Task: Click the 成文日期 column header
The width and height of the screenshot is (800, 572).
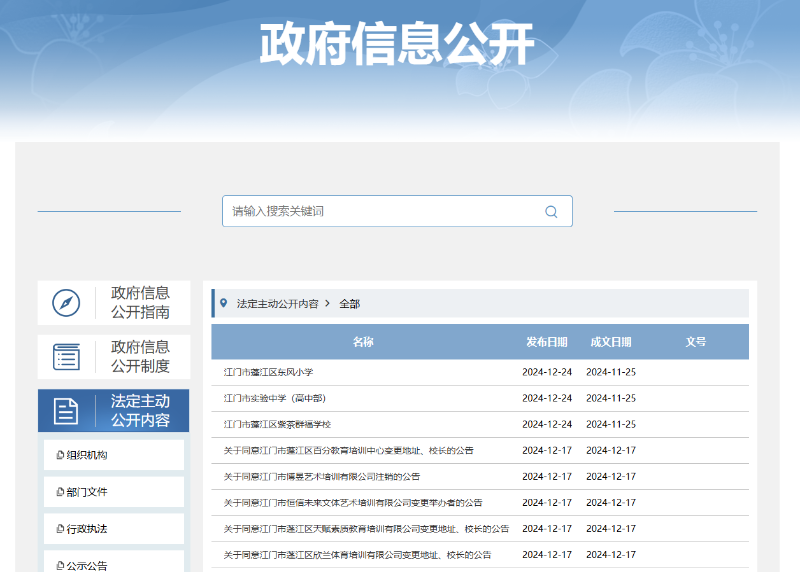Action: pyautogui.click(x=611, y=342)
